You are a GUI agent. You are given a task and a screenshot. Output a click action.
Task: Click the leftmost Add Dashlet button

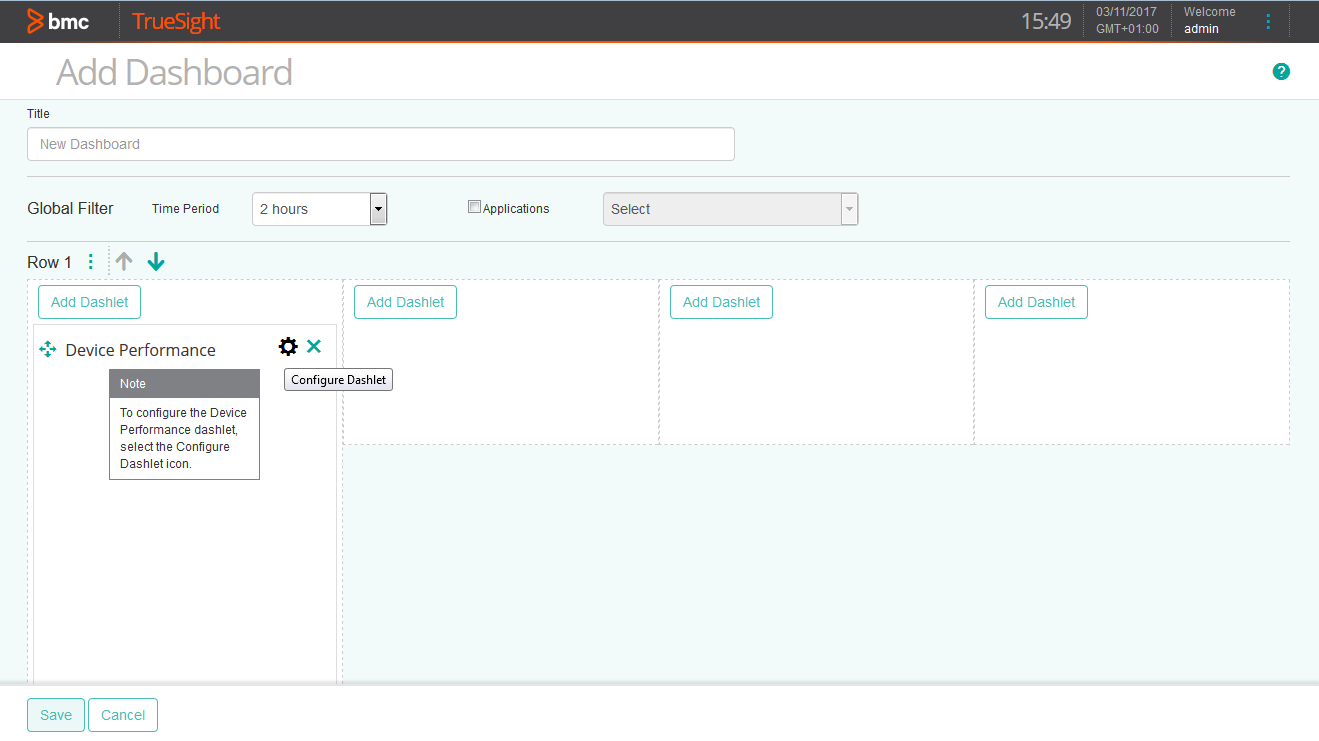point(89,301)
